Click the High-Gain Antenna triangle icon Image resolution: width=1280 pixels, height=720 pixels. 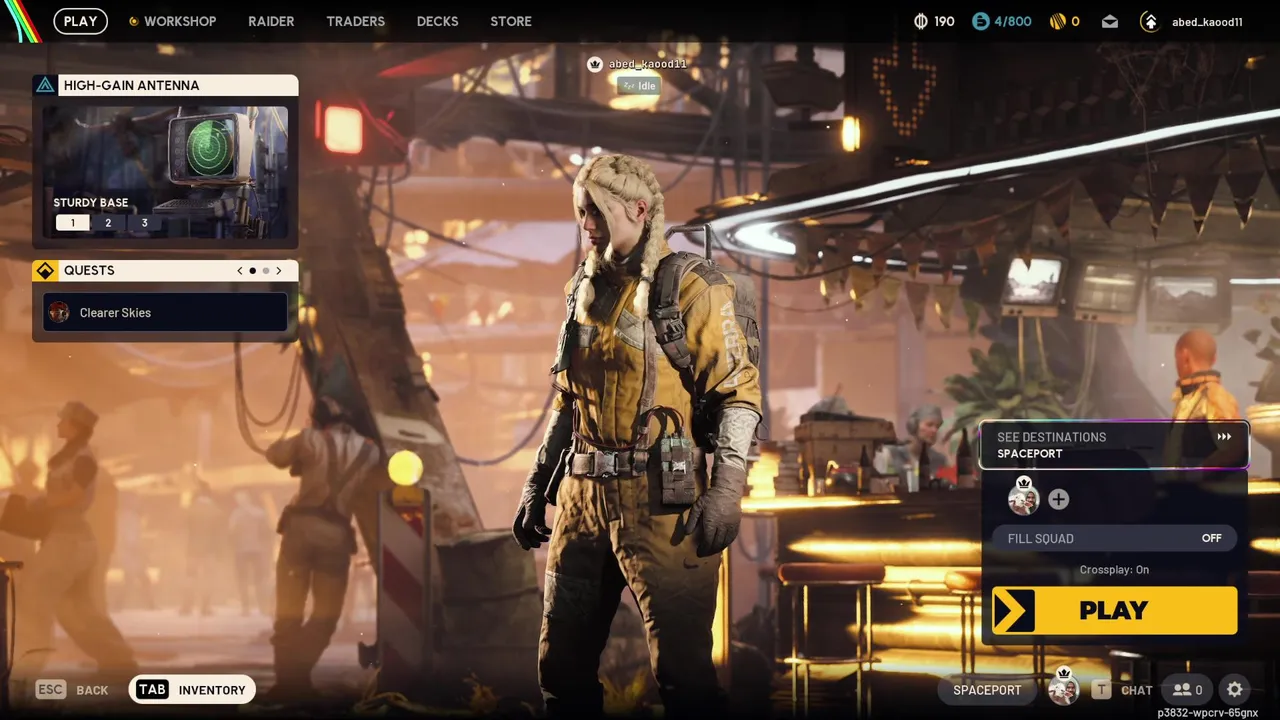pos(45,85)
